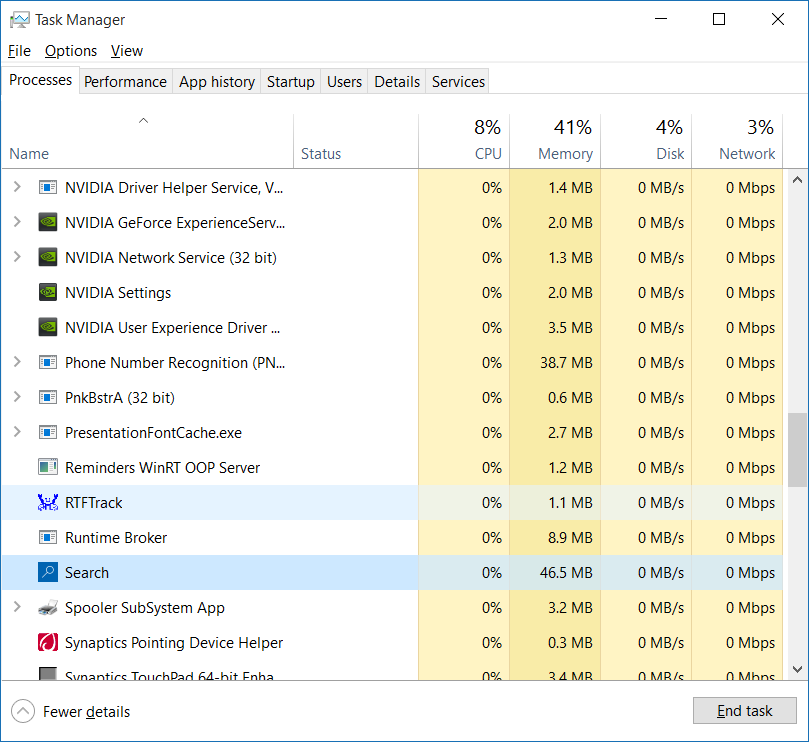Viewport: 809px width, 742px height.
Task: Click the Fewer details link
Action: pos(86,712)
